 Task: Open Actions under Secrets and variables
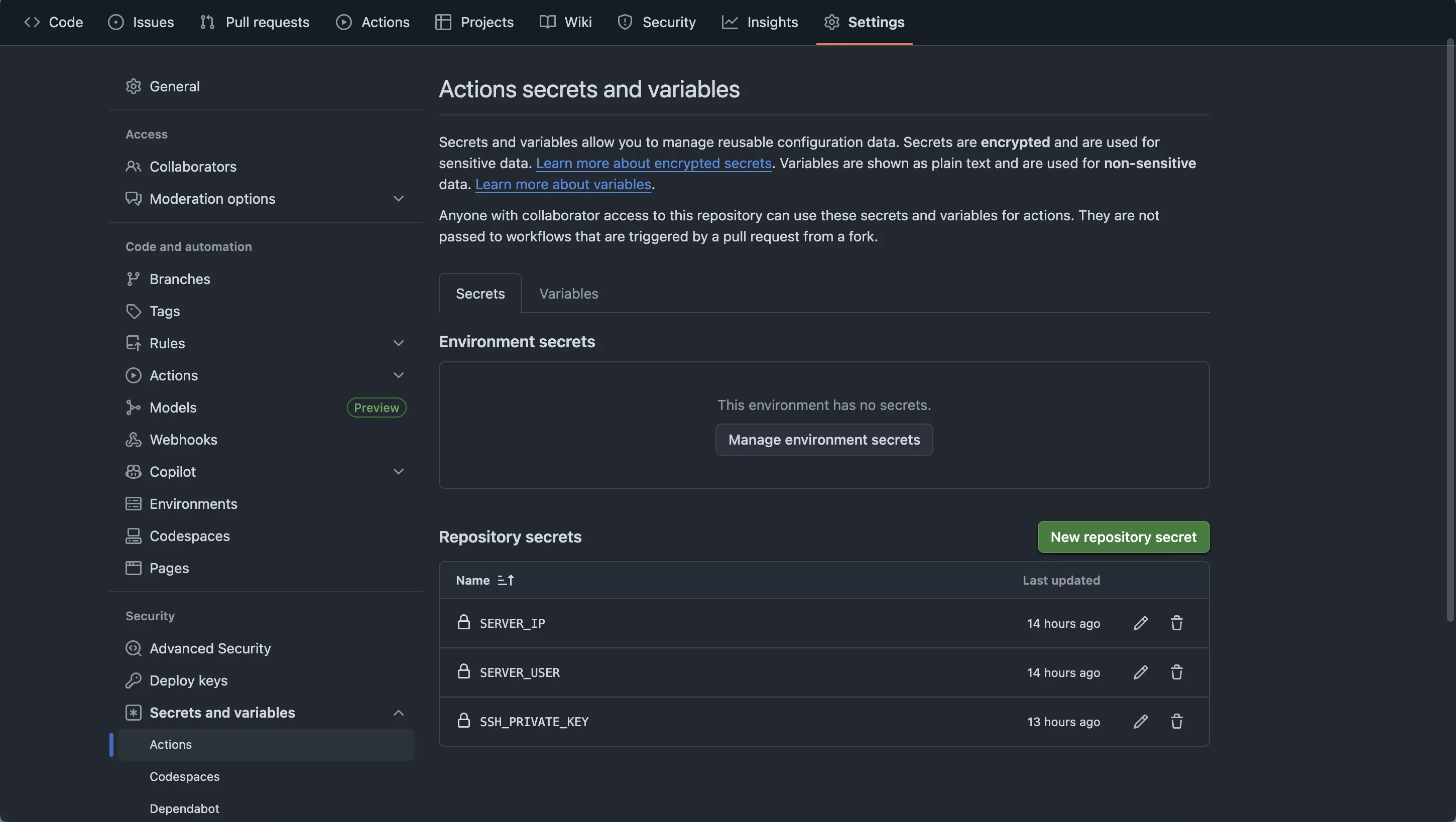[x=266, y=745]
